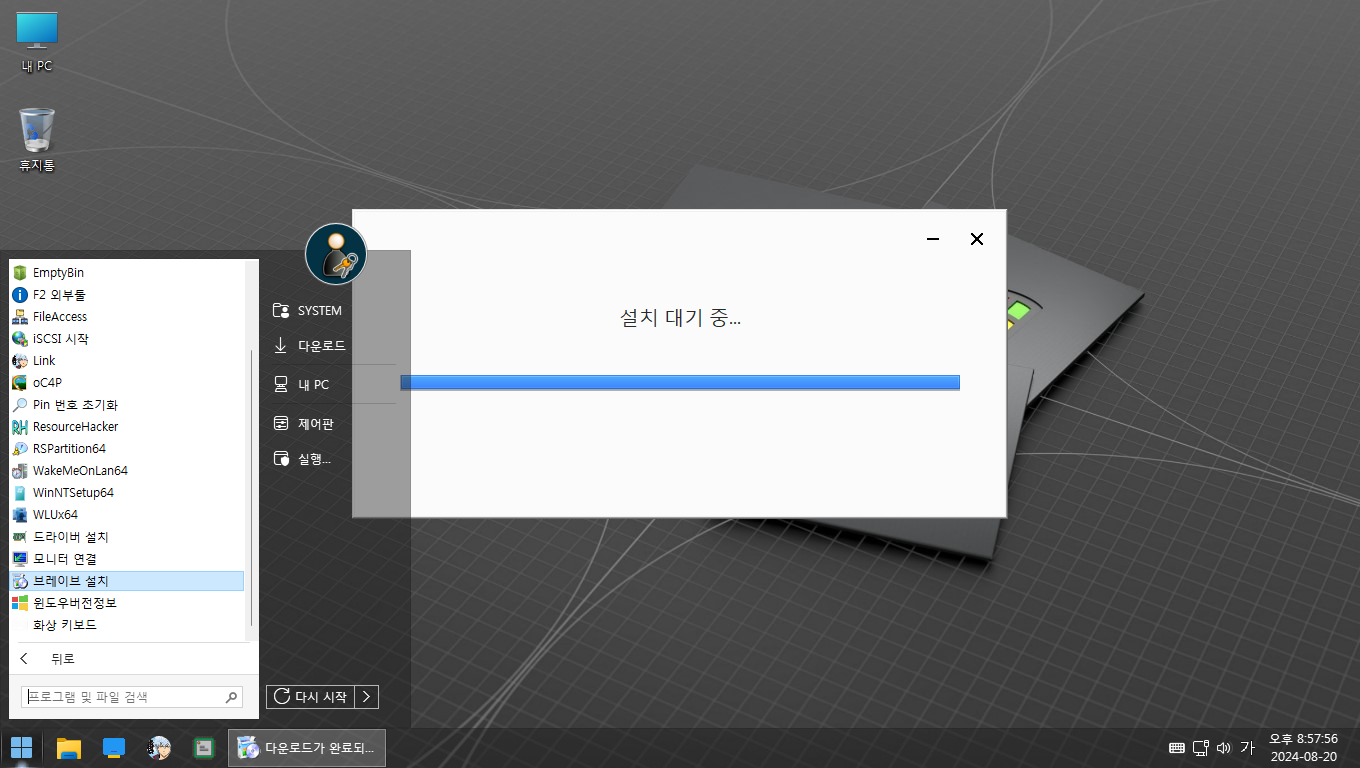Click the 다시 시작 restart button
This screenshot has height=768, width=1360.
point(311,697)
